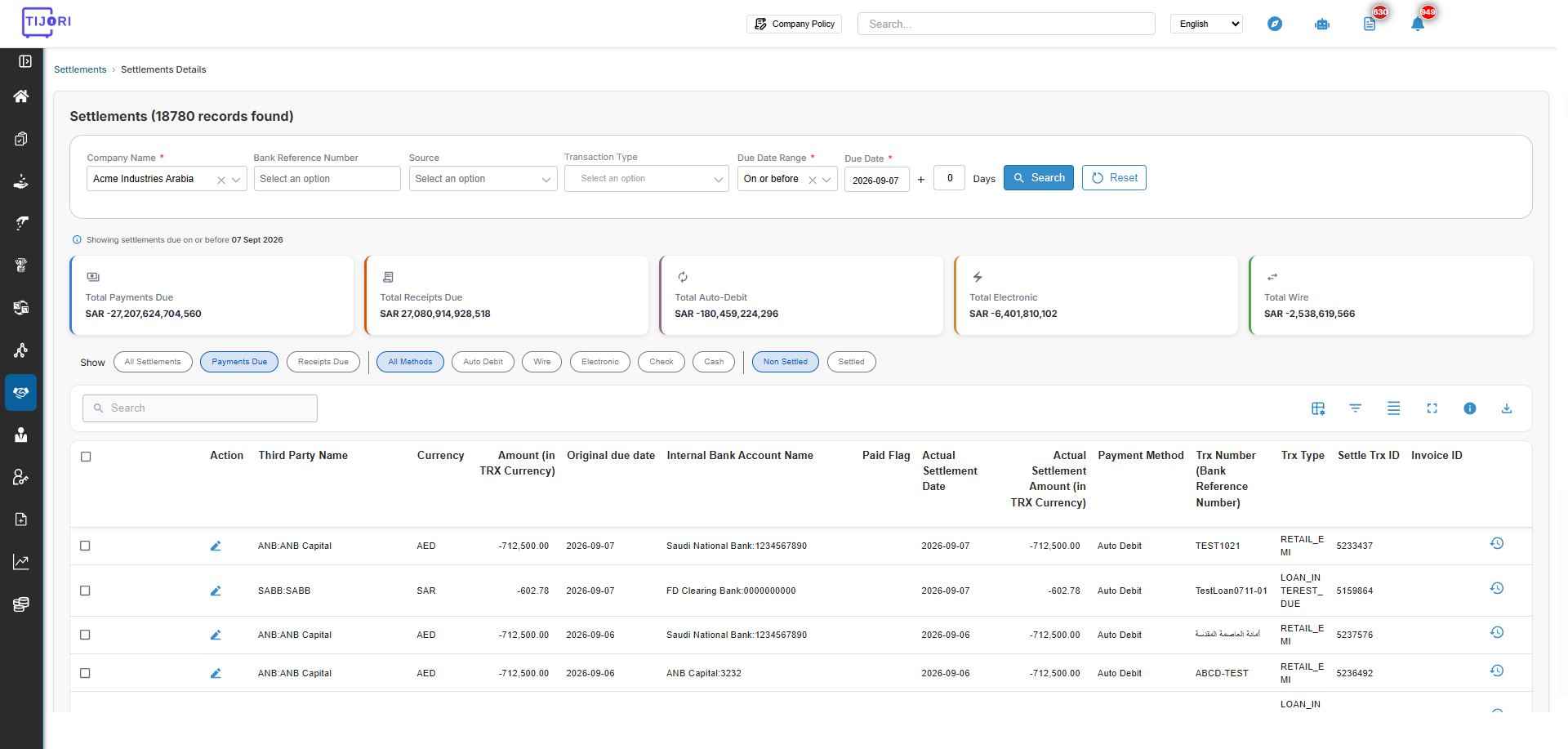Edit the ABCD-TEST settlement row
This screenshot has height=749, width=1568.
click(x=216, y=673)
